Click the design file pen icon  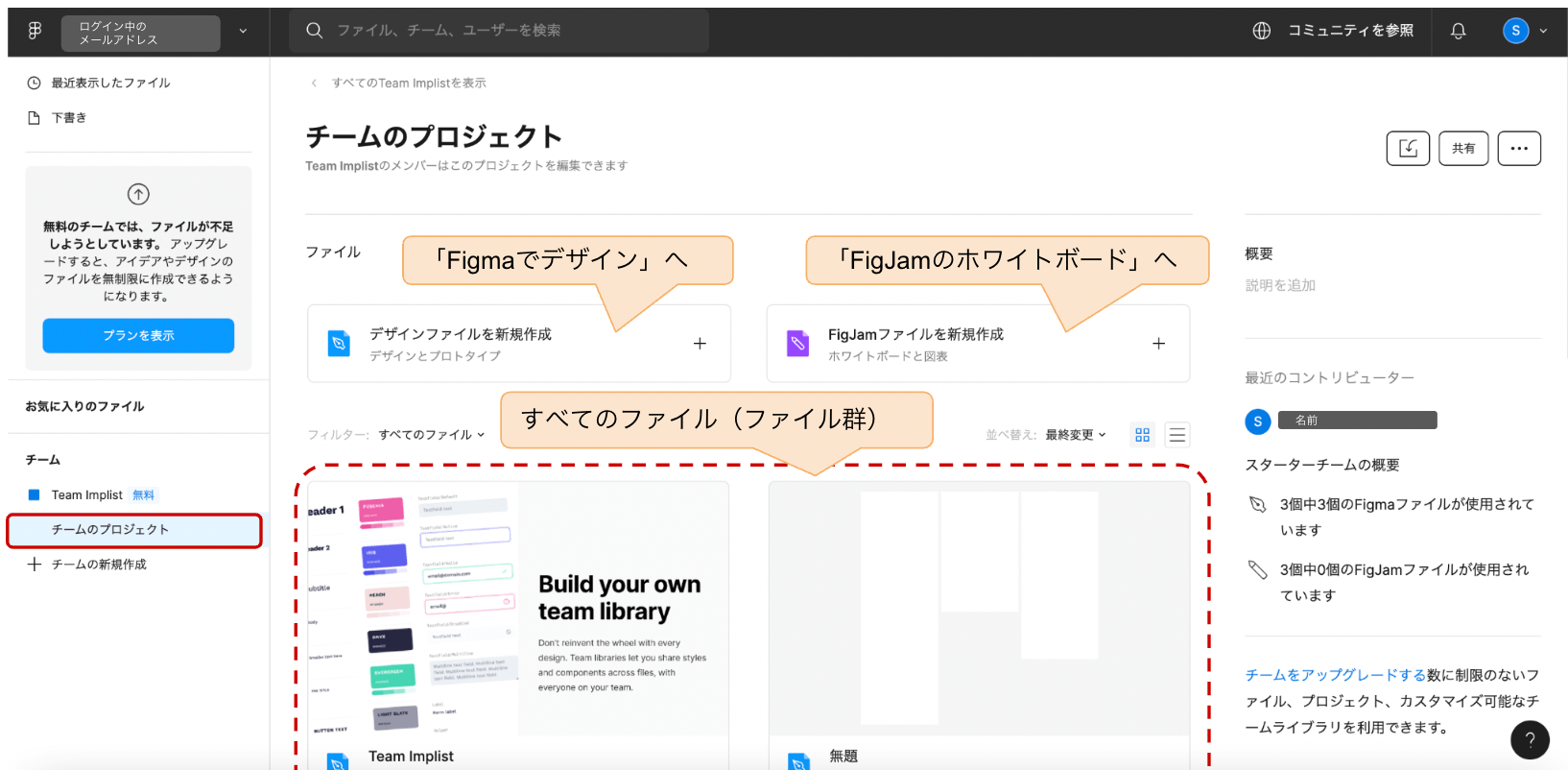339,344
